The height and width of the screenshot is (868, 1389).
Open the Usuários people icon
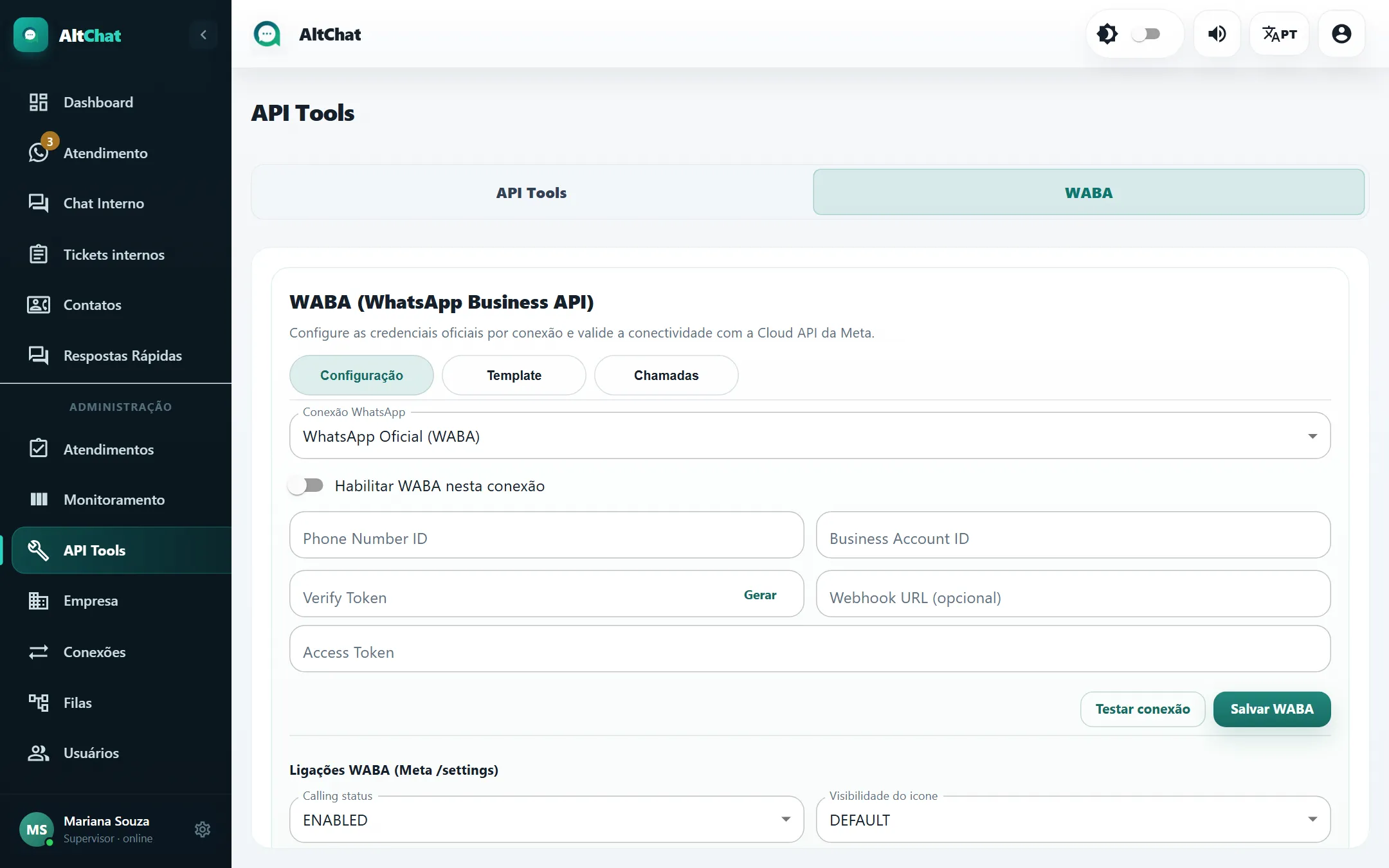(x=39, y=753)
